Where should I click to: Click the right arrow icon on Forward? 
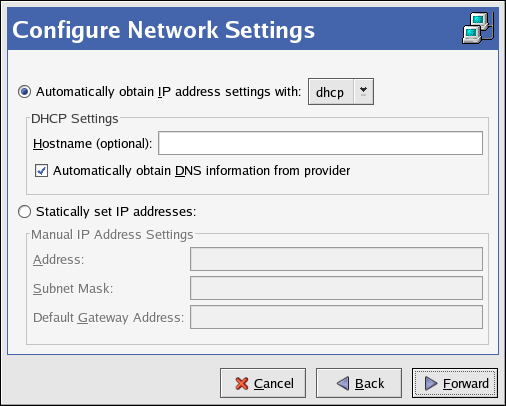click(x=431, y=383)
